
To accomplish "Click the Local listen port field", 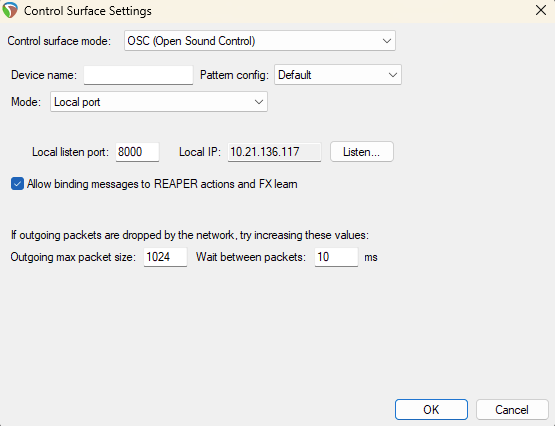I will click(x=137, y=152).
